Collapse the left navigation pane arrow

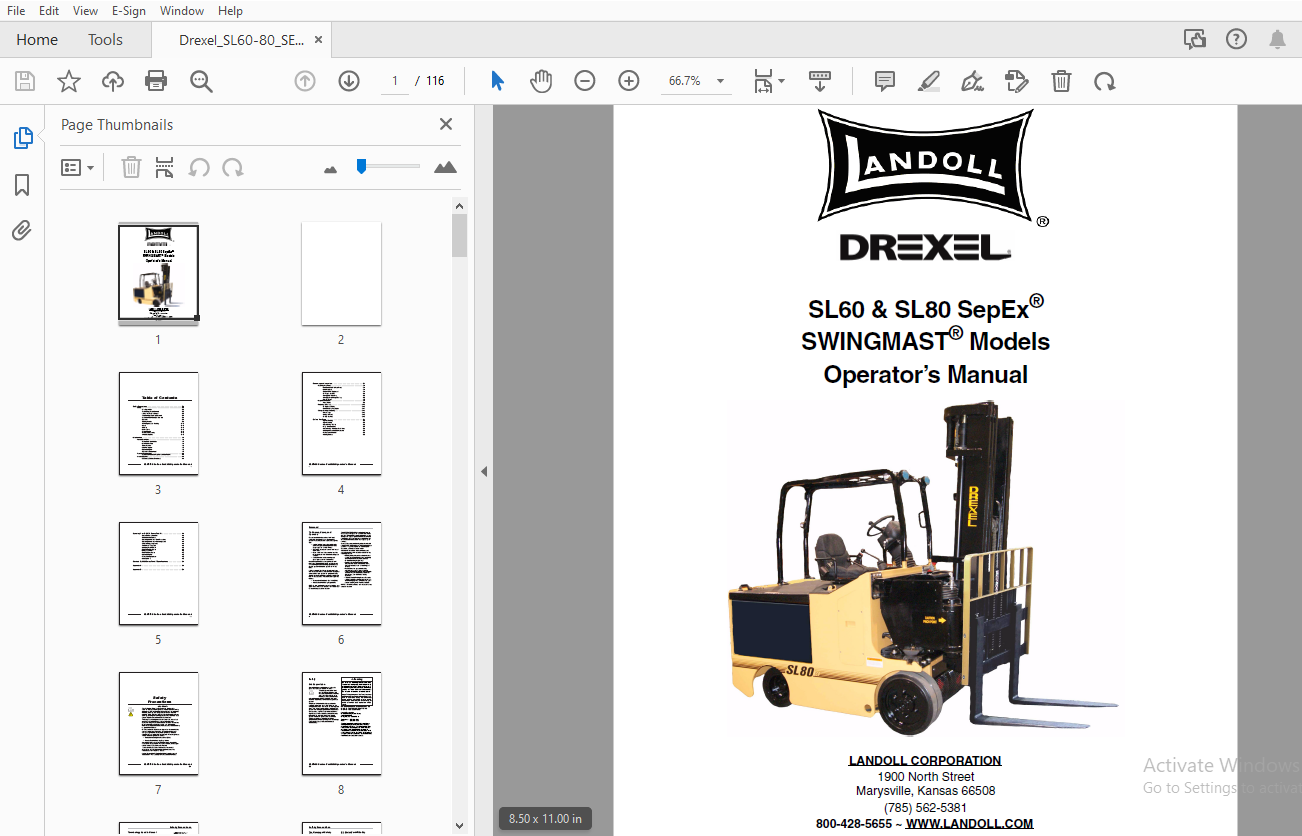(484, 471)
